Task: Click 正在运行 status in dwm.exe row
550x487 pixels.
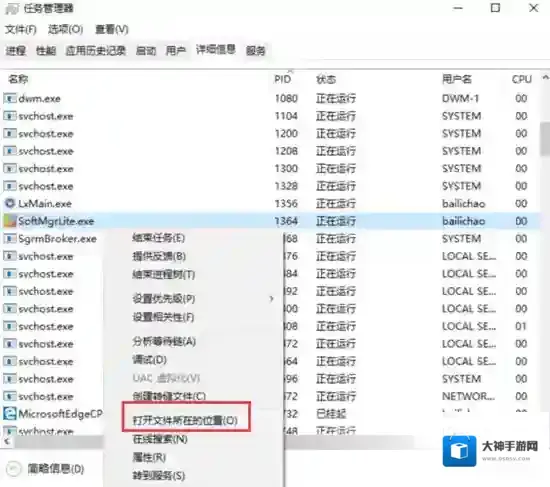Action: coord(336,98)
